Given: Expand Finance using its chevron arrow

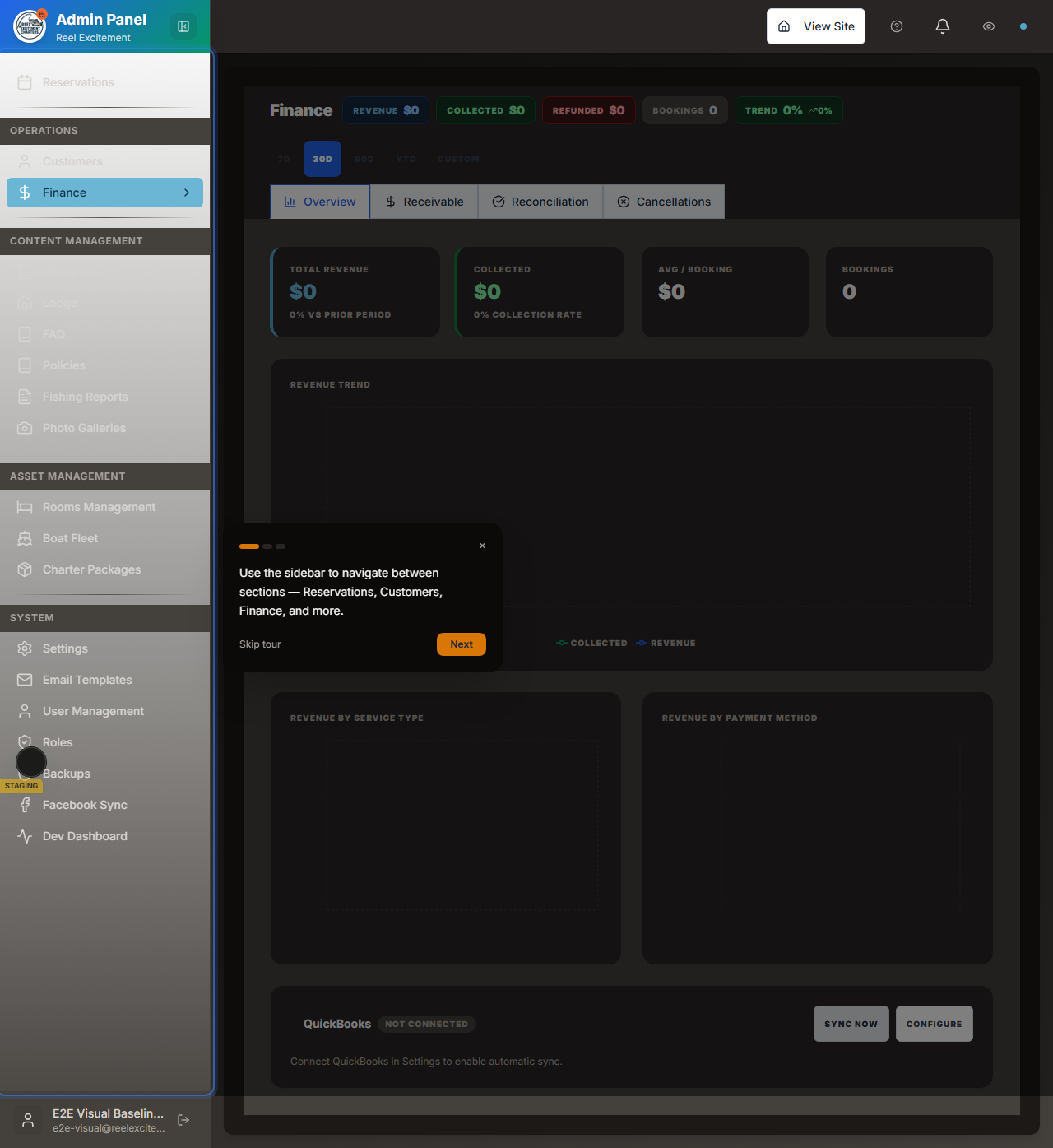Looking at the screenshot, I should click(187, 193).
